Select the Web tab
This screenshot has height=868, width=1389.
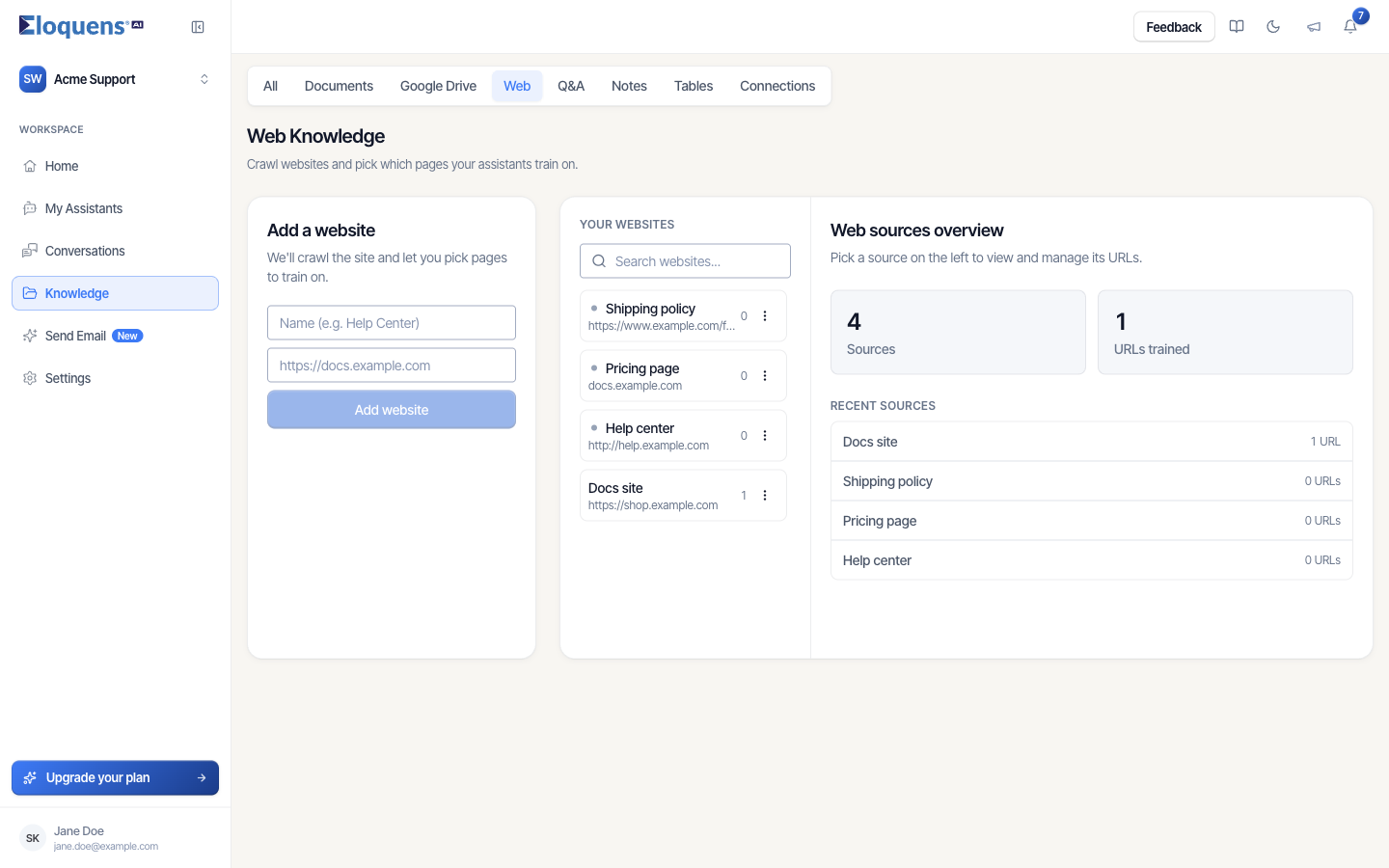(517, 86)
